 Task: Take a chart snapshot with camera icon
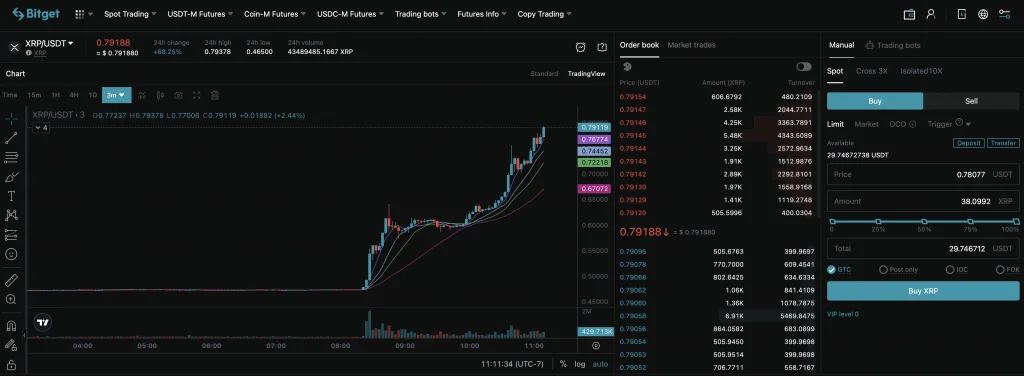tap(178, 95)
